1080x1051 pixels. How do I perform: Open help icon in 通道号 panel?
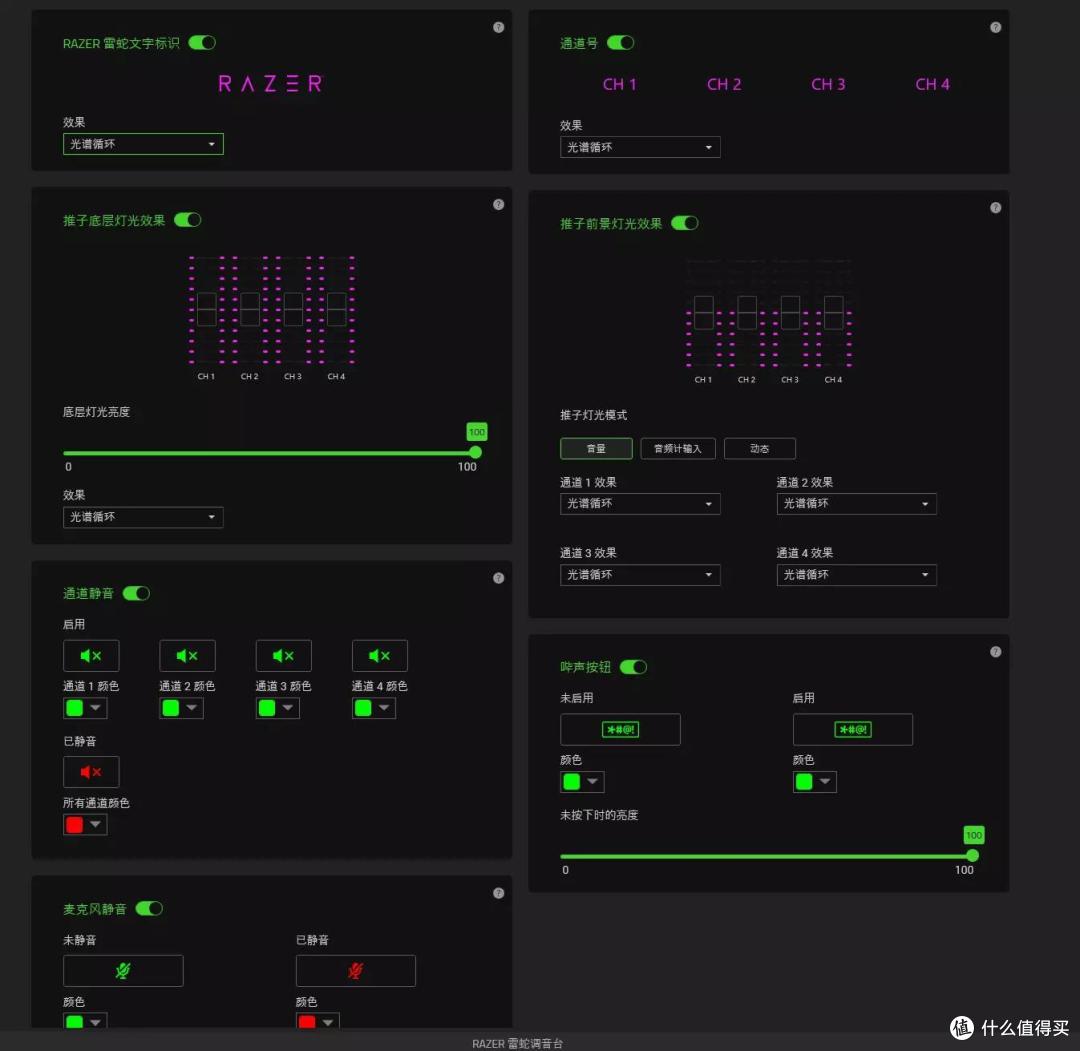(995, 28)
